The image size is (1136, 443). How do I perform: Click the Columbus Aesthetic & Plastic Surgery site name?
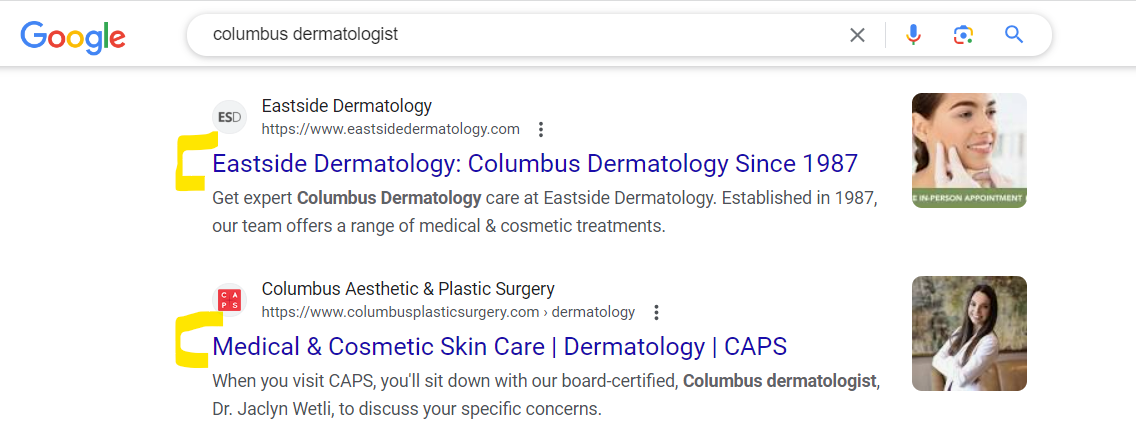point(408,289)
